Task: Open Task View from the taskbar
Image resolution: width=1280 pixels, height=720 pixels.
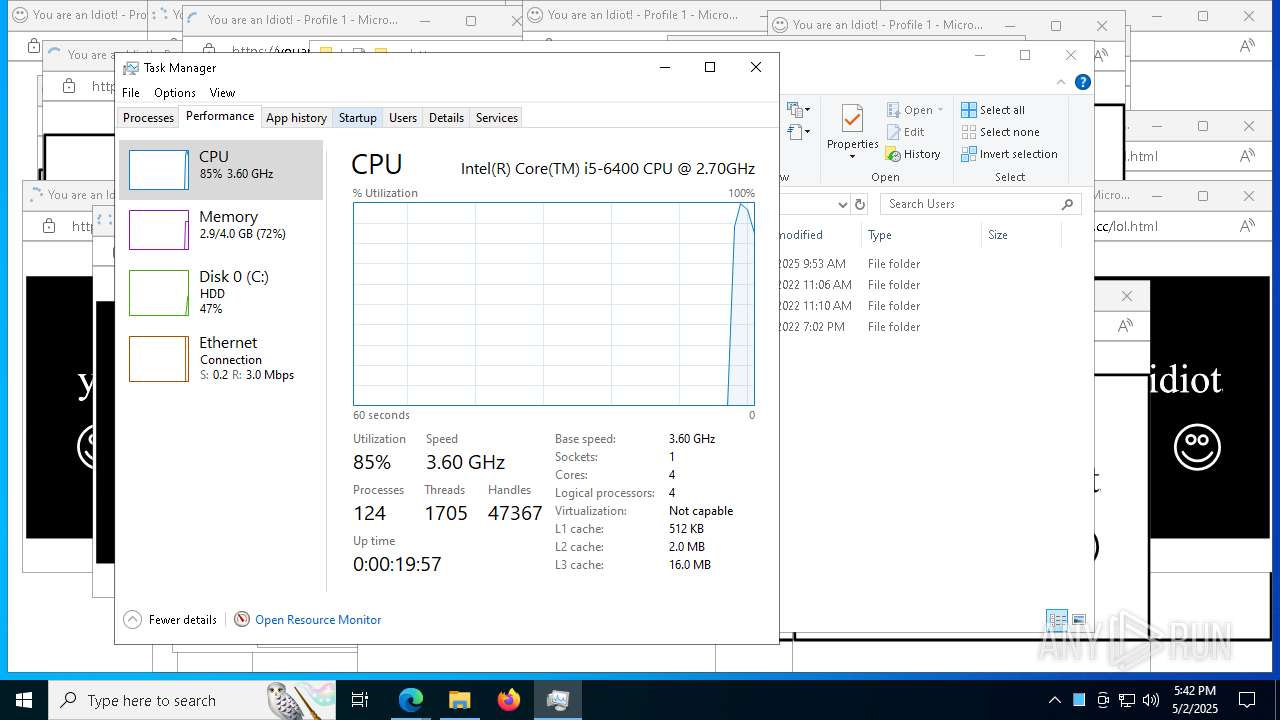Action: coord(360,700)
